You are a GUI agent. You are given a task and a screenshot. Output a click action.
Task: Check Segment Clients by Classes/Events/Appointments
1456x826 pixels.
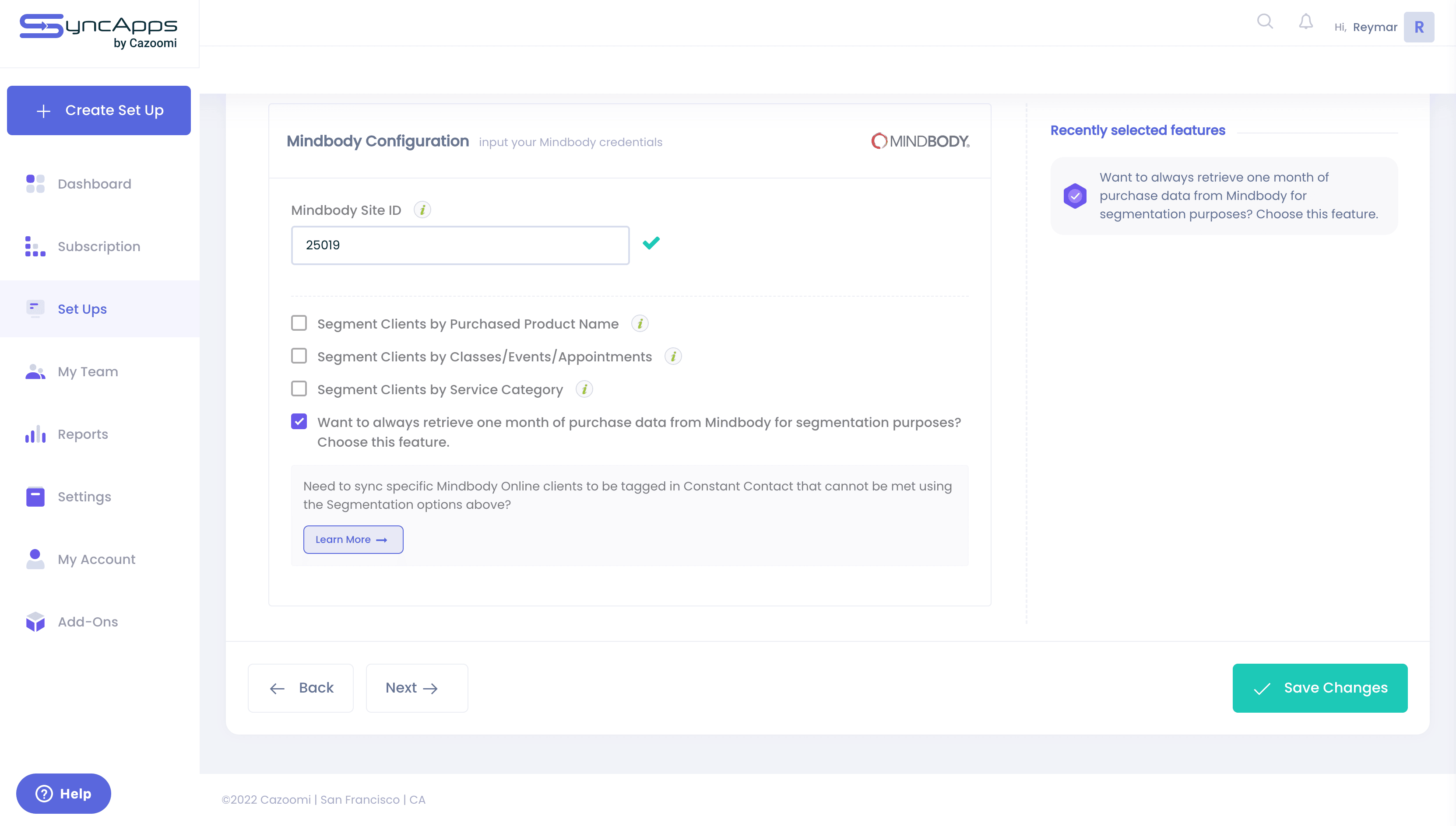click(x=299, y=356)
